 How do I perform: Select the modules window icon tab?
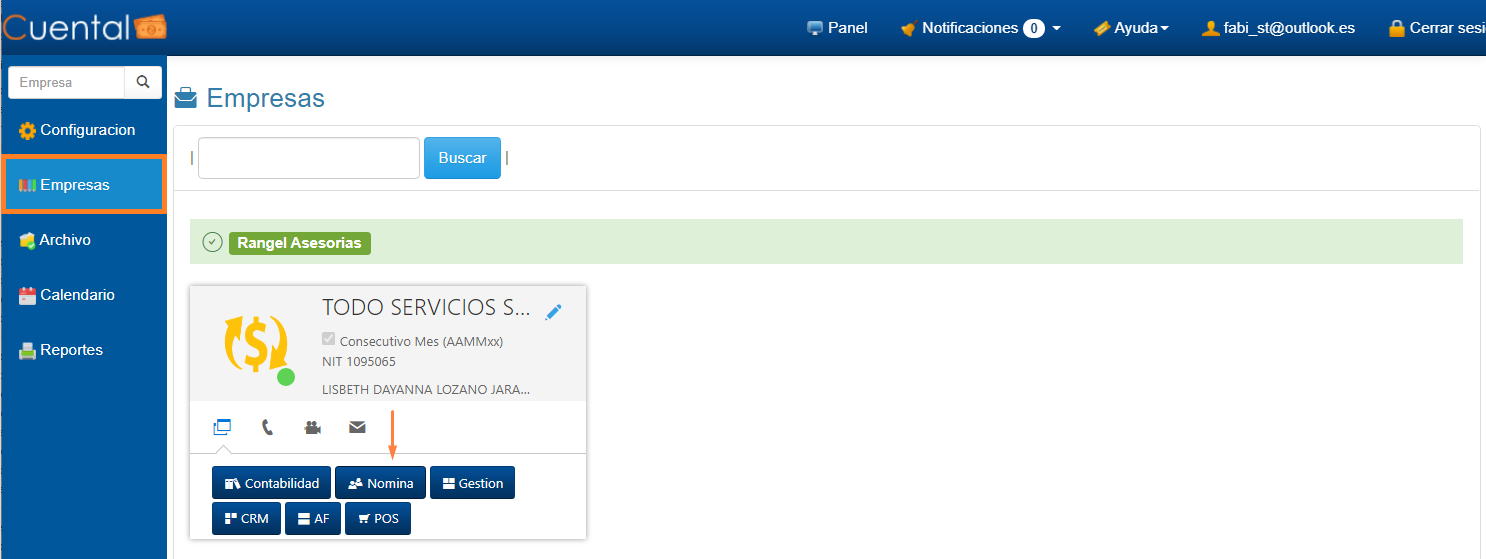222,427
